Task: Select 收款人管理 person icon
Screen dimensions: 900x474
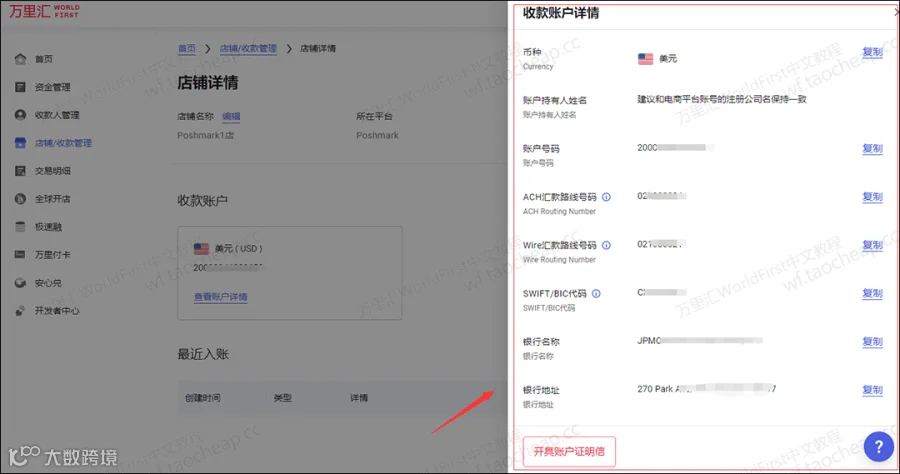Action: pos(20,115)
